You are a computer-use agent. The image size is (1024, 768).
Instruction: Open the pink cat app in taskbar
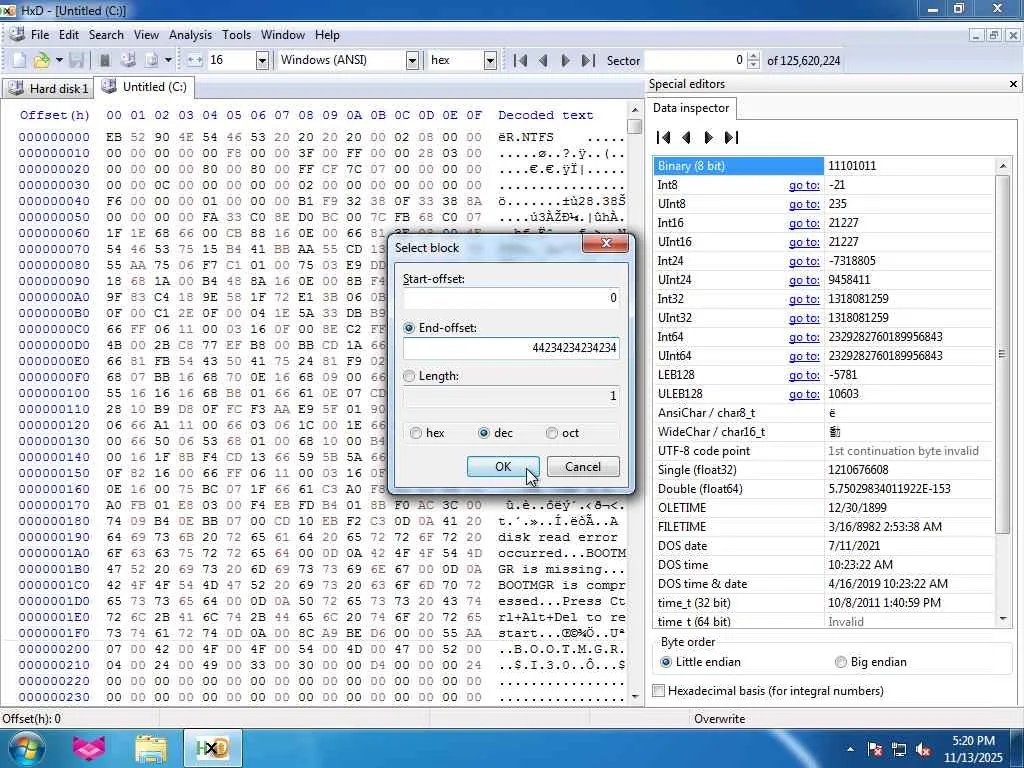89,748
